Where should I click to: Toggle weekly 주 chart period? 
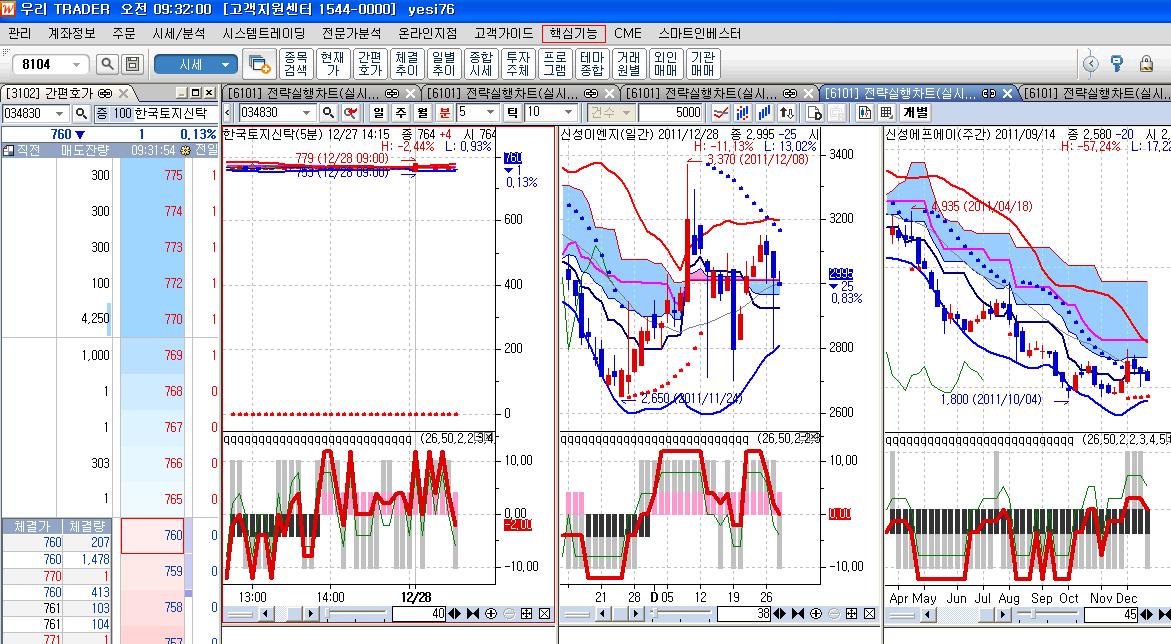click(x=401, y=113)
